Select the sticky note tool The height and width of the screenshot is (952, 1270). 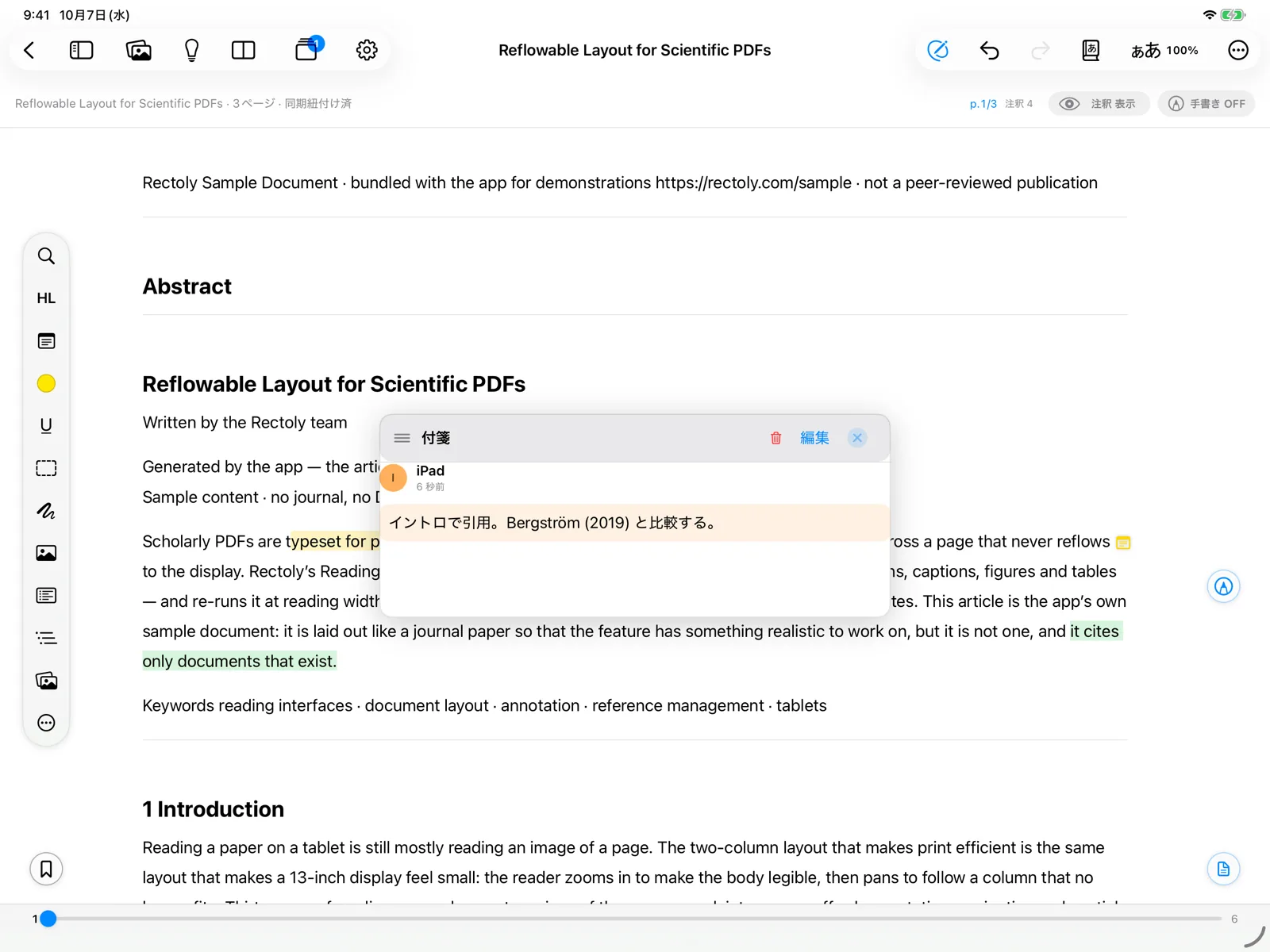coord(46,341)
